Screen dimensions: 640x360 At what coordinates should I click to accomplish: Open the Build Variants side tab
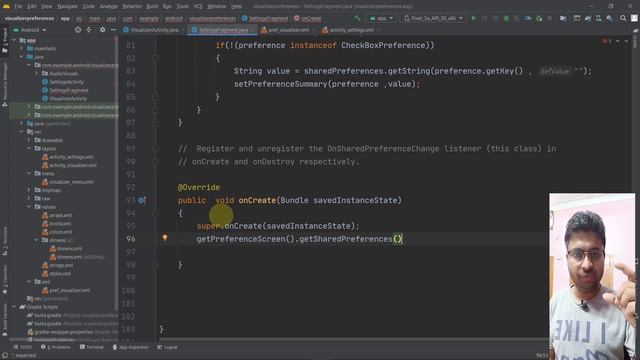click(x=5, y=320)
